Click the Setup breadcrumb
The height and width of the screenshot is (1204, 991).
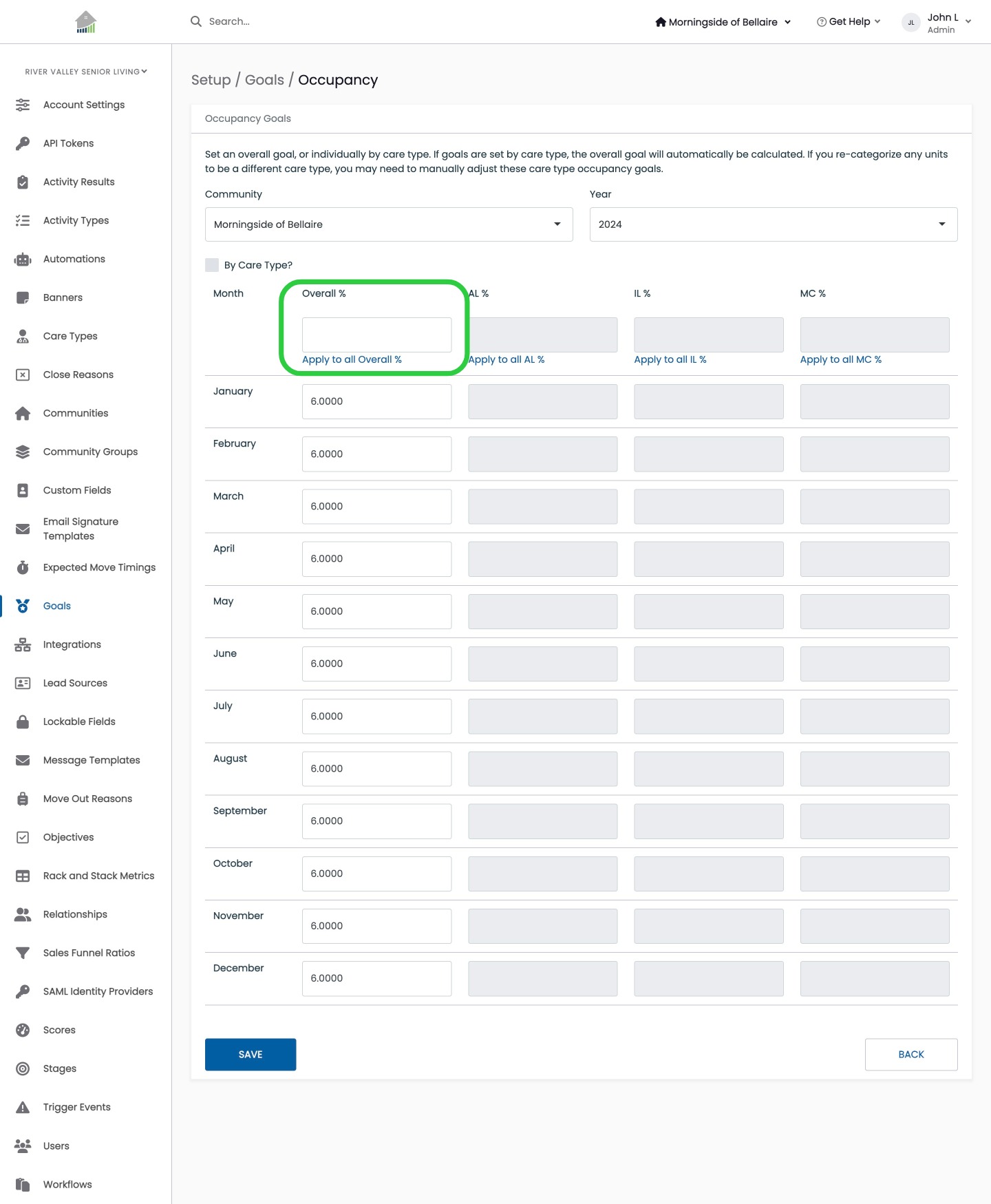[211, 80]
